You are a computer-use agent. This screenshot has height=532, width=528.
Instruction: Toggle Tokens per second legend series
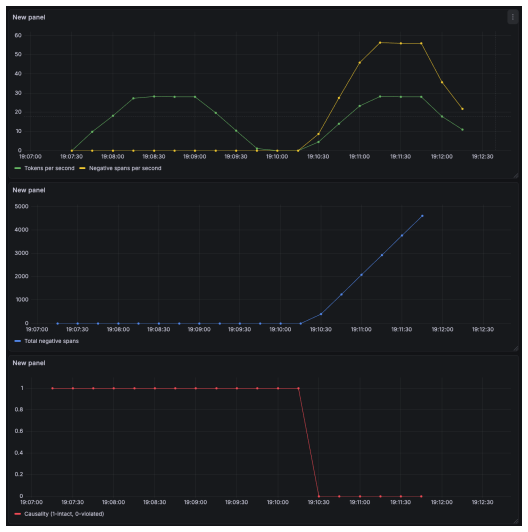tap(49, 168)
